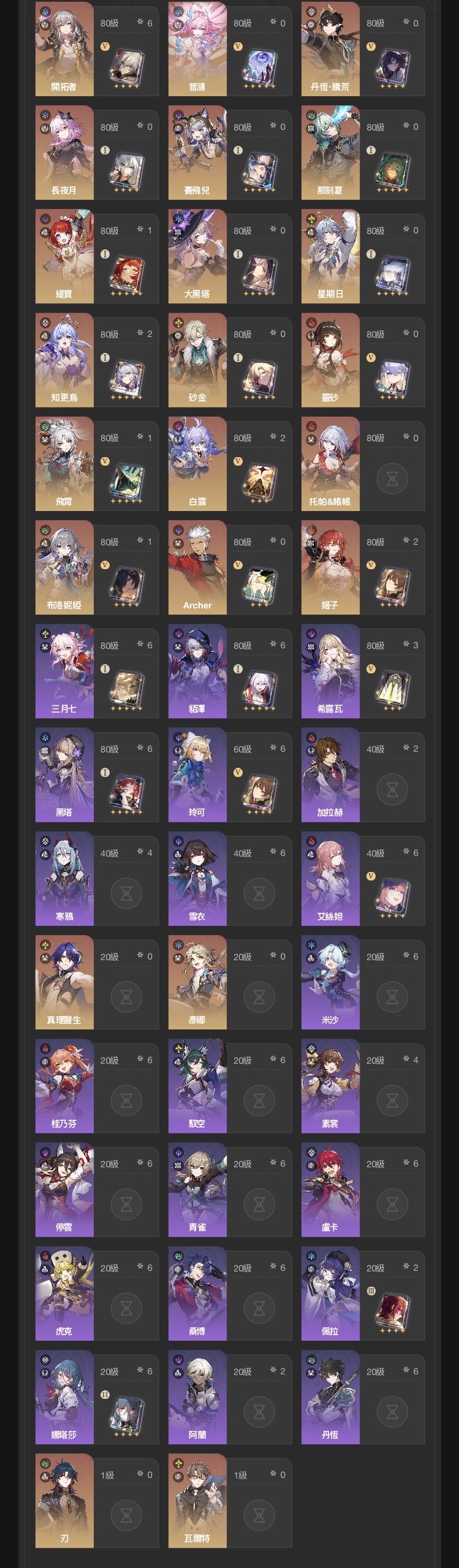Select empty light cone slot for 桂乃芬

[126, 1102]
